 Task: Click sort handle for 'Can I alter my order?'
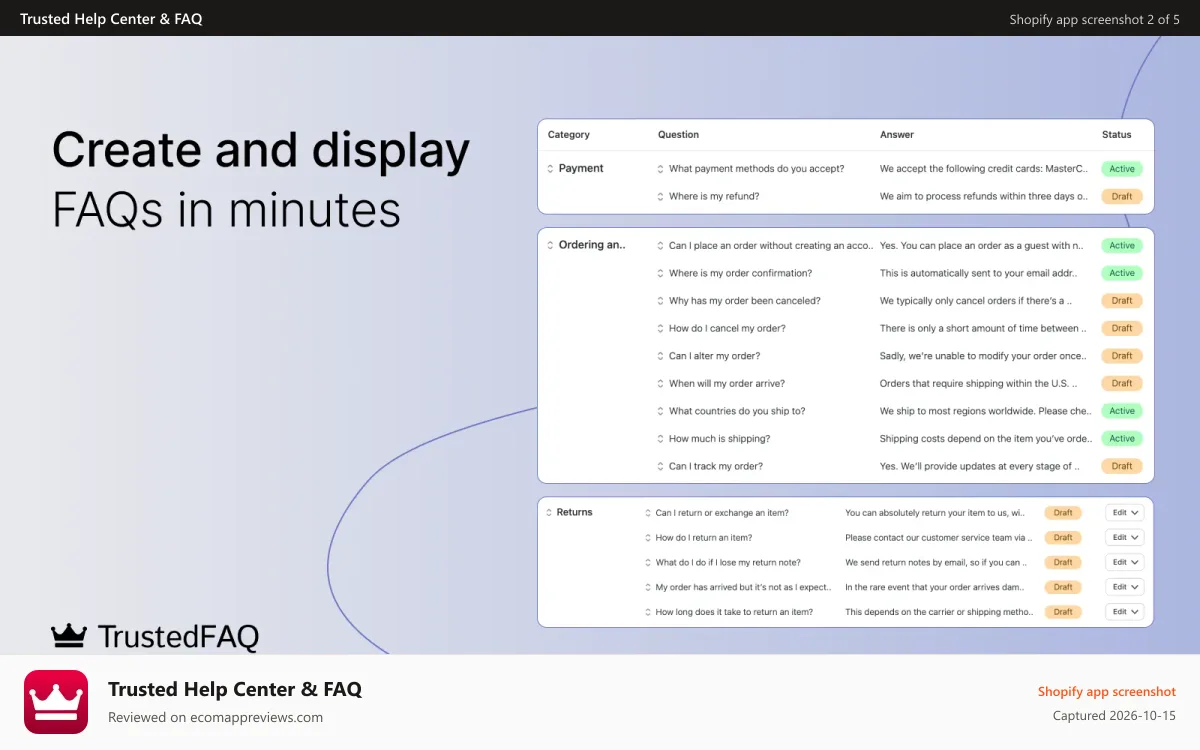(660, 356)
